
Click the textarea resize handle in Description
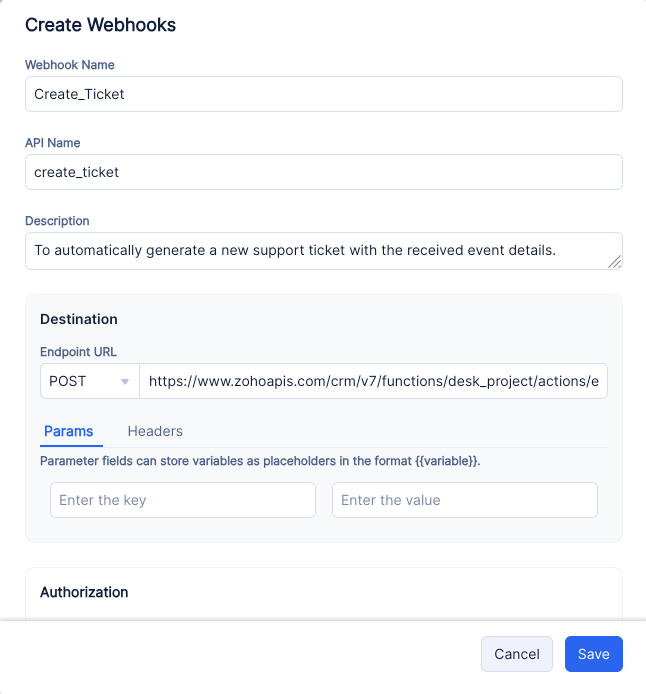coord(615,262)
